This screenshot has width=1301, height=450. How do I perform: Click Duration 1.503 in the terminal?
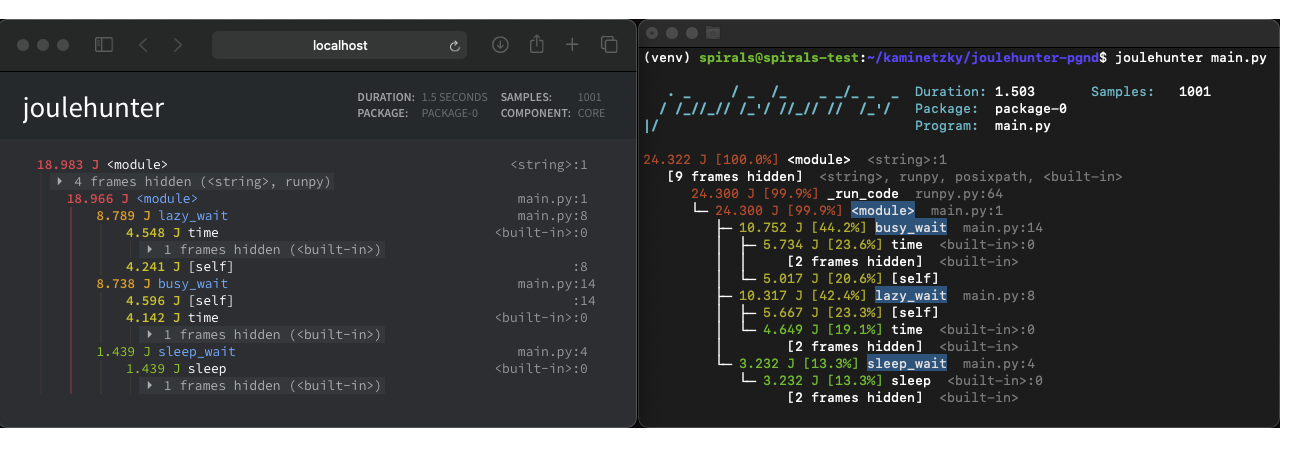(975, 92)
